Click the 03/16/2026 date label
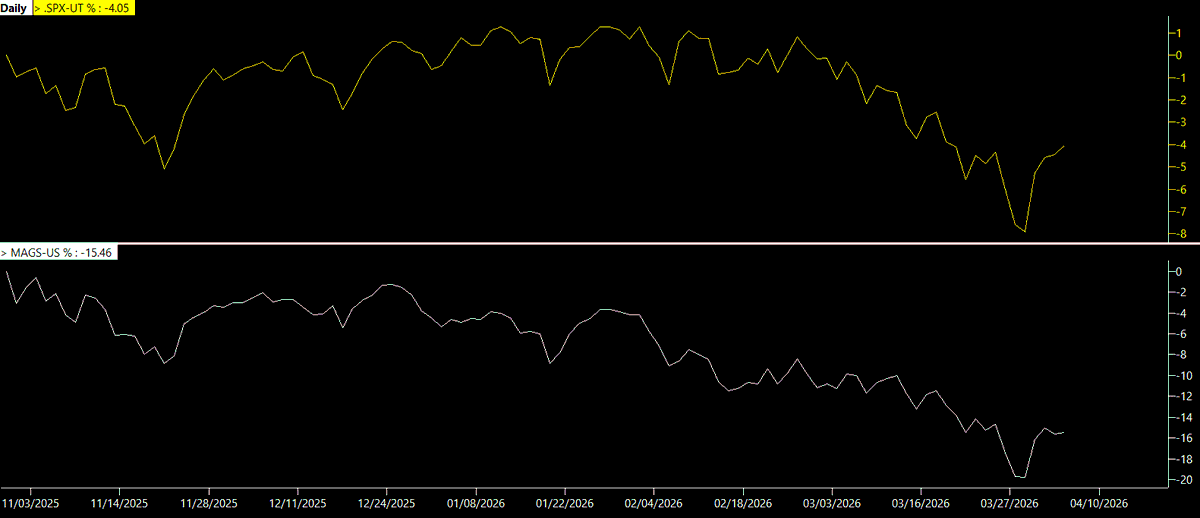The width and height of the screenshot is (1200, 518). [x=921, y=504]
